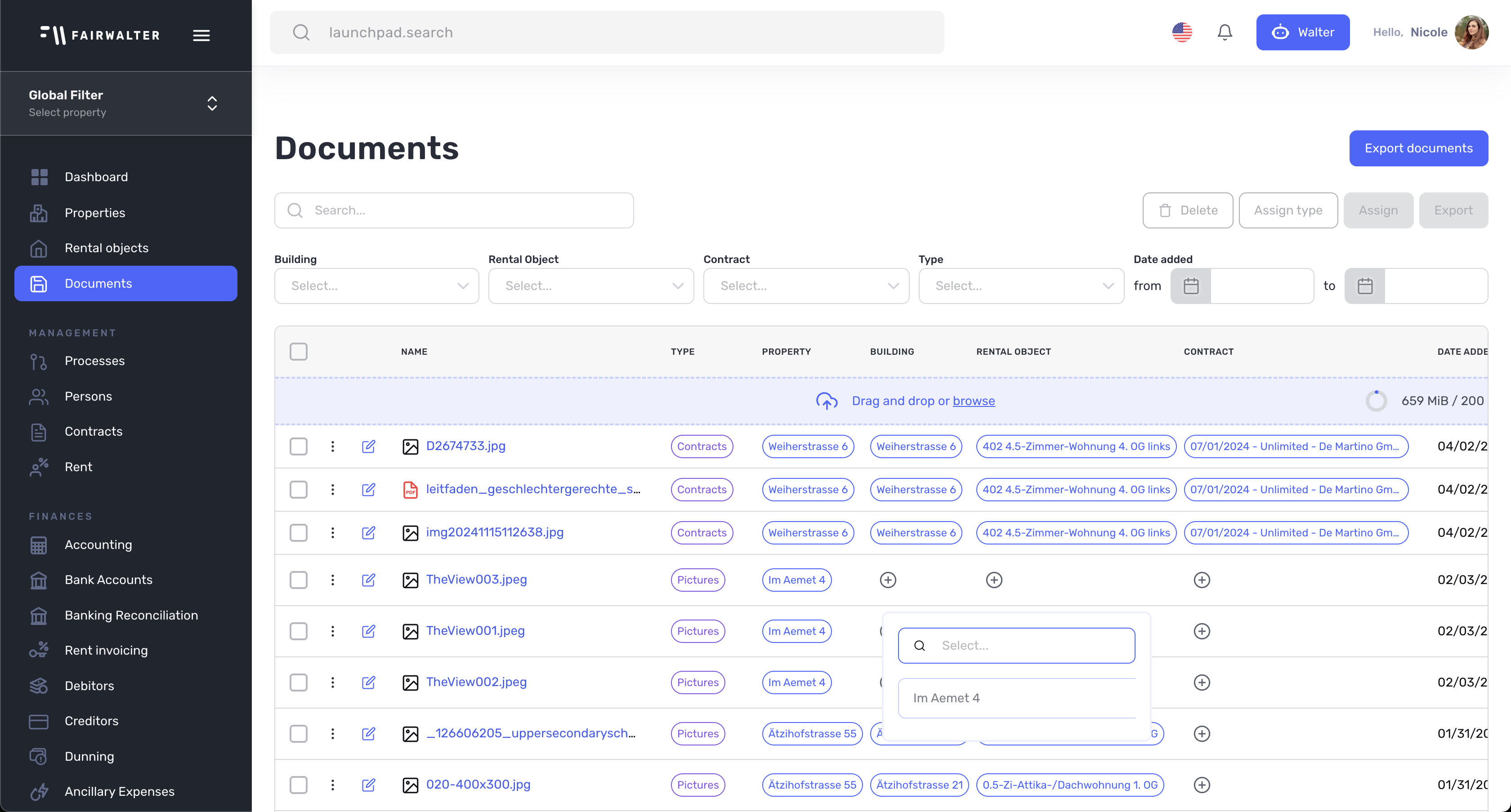
Task: Switch to the Banking Reconciliation section
Action: point(131,615)
